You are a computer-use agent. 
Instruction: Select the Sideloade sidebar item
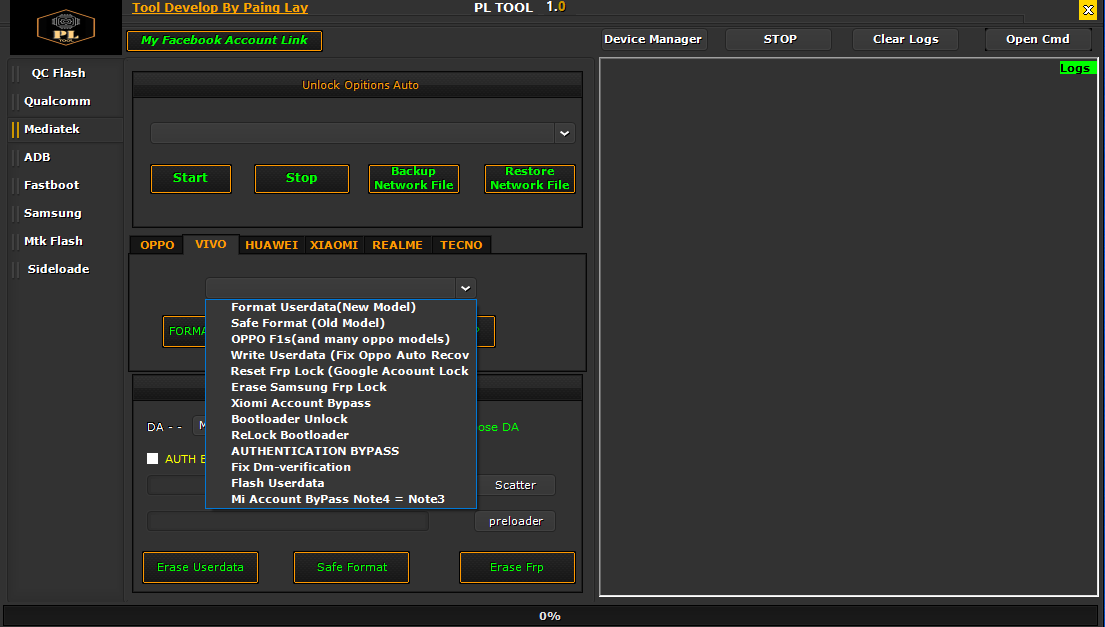(x=58, y=269)
